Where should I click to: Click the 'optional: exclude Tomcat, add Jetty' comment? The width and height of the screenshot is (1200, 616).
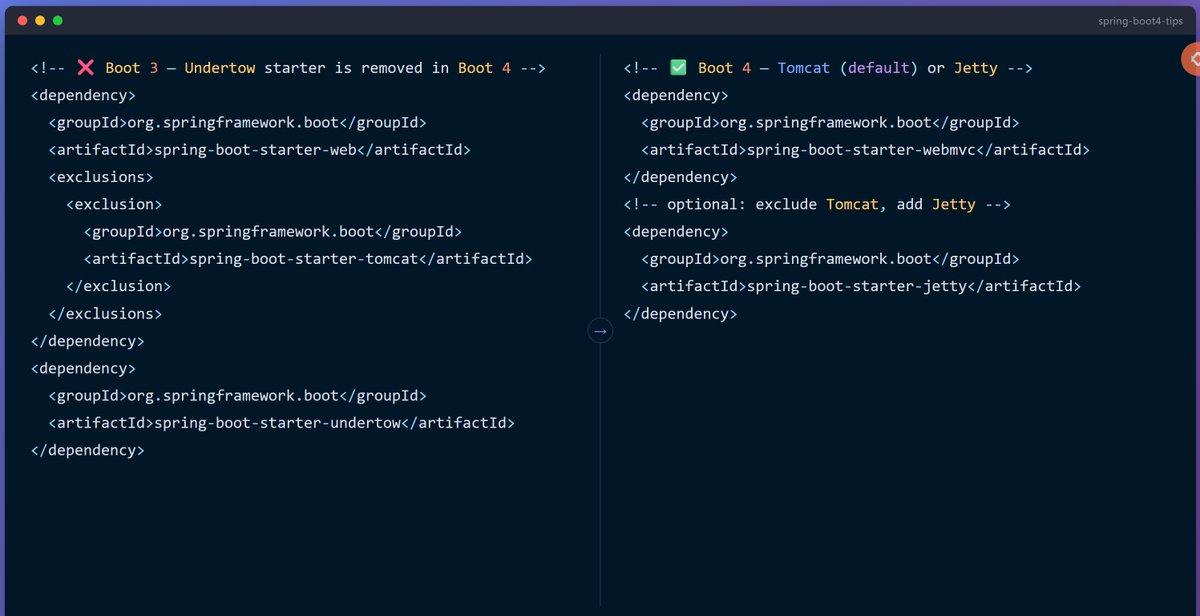pos(817,204)
